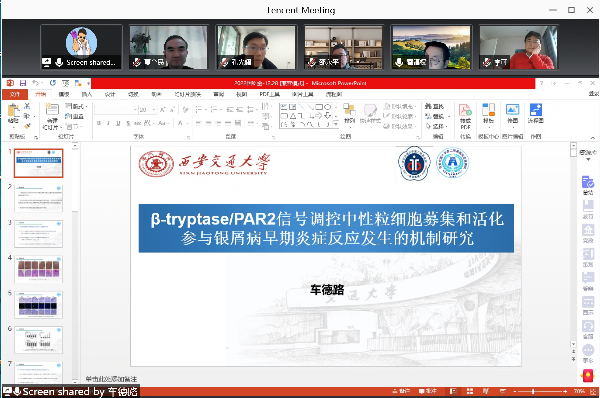Align text left in the paragraph group
Image resolution: width=600 pixels, height=398 pixels.
click(199, 123)
